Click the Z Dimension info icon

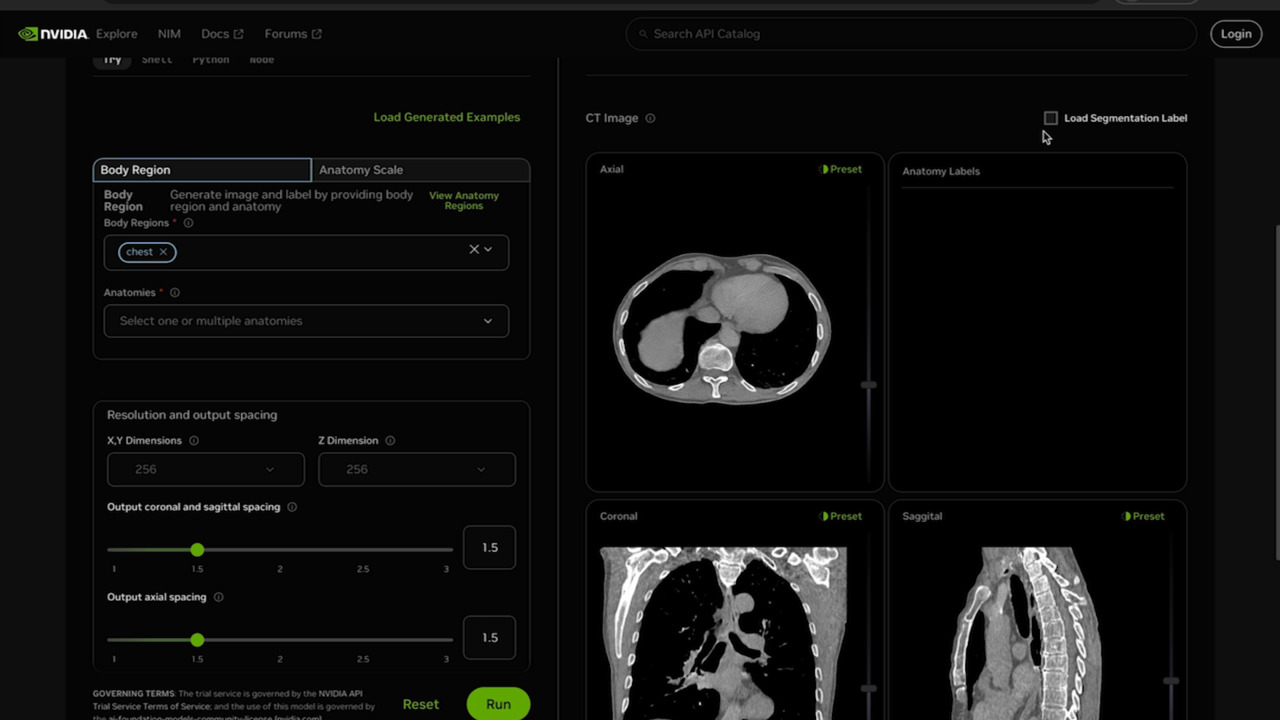click(x=390, y=440)
